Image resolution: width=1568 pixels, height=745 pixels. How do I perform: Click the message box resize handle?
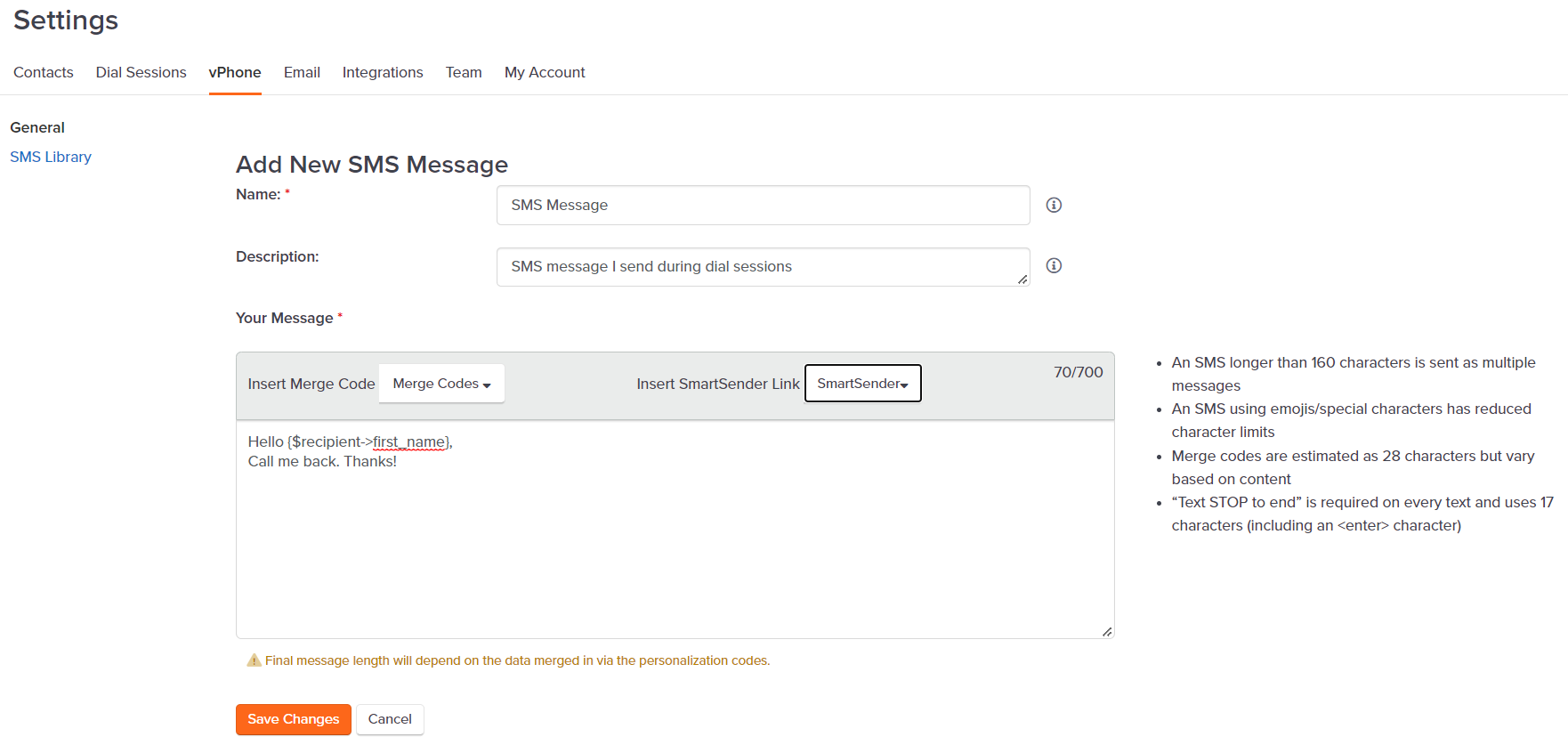click(1107, 631)
